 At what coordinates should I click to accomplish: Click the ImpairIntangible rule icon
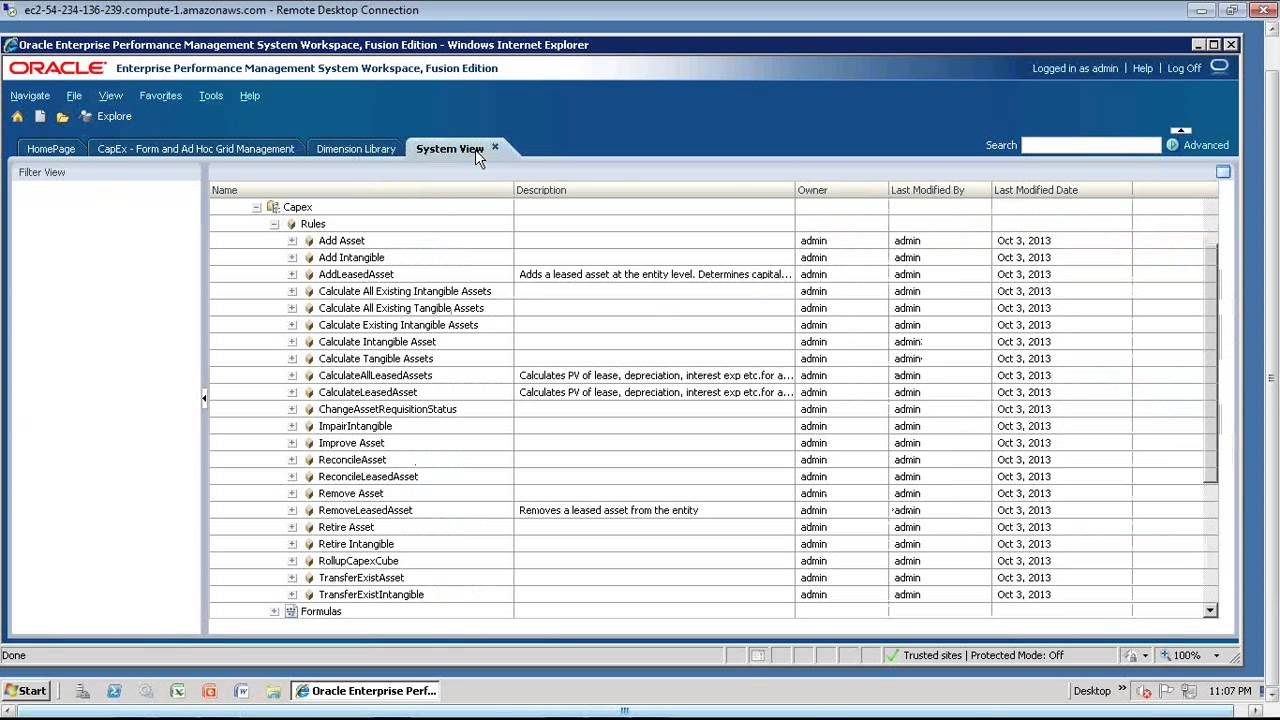click(x=309, y=427)
